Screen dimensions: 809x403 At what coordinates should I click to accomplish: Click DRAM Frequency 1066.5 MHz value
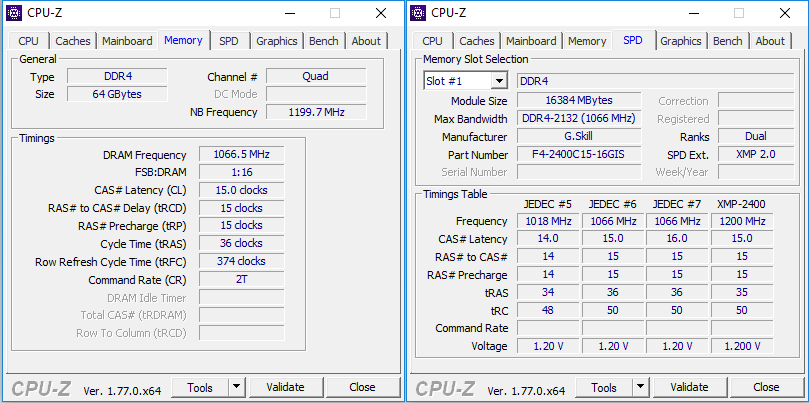(x=241, y=154)
